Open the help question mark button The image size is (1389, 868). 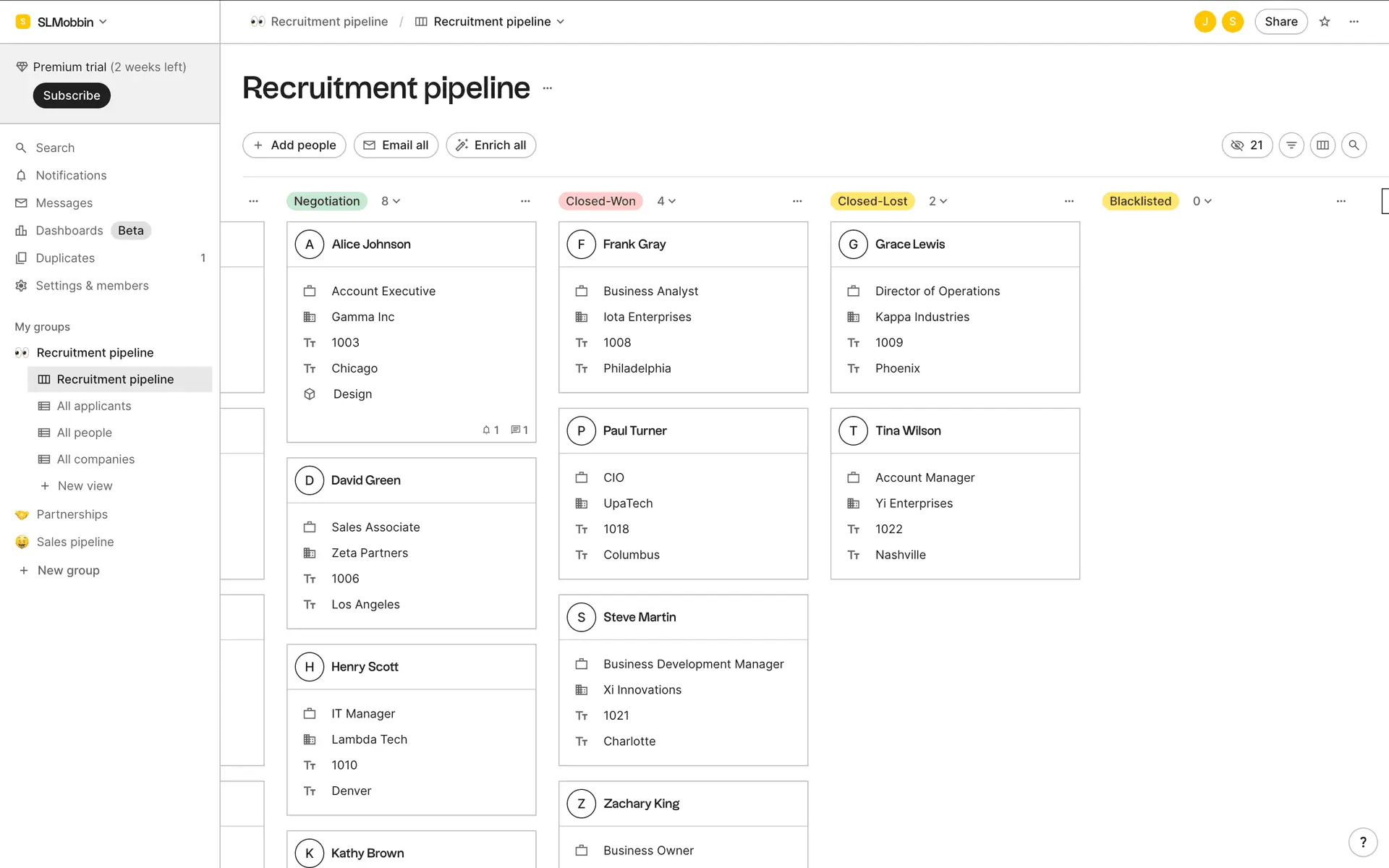click(1363, 842)
